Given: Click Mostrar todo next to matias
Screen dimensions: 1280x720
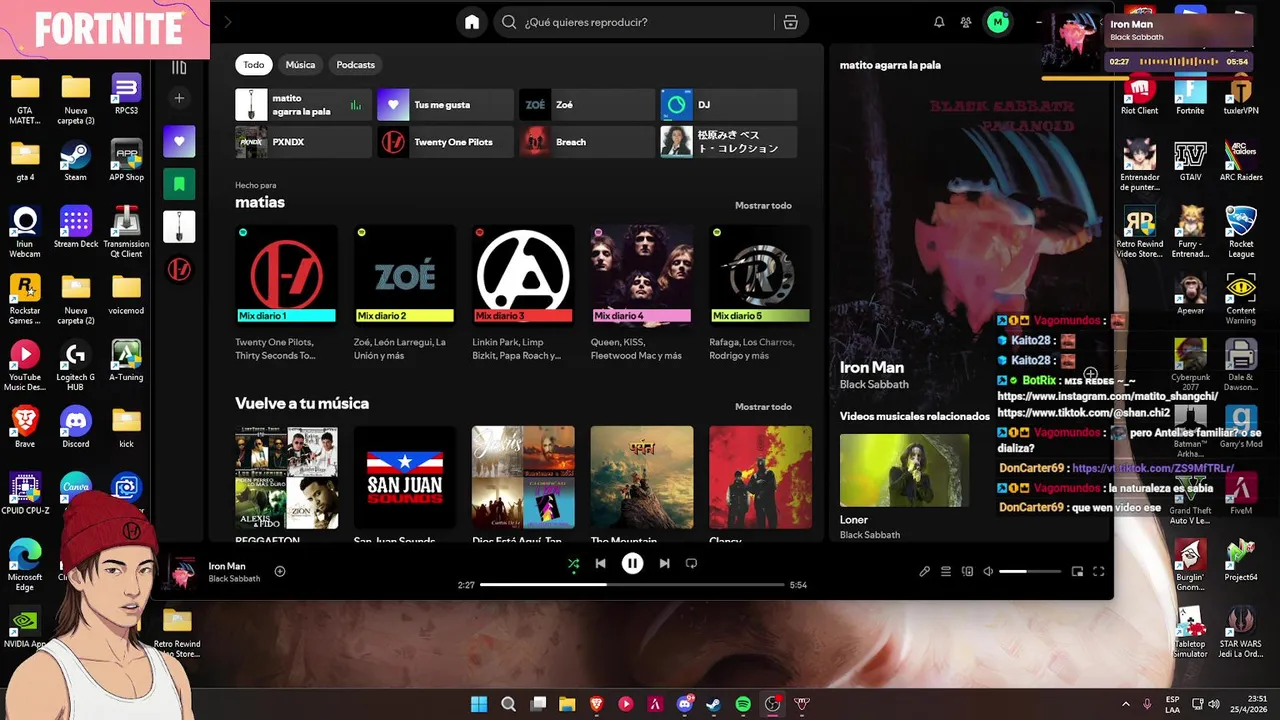Looking at the screenshot, I should pyautogui.click(x=763, y=206).
